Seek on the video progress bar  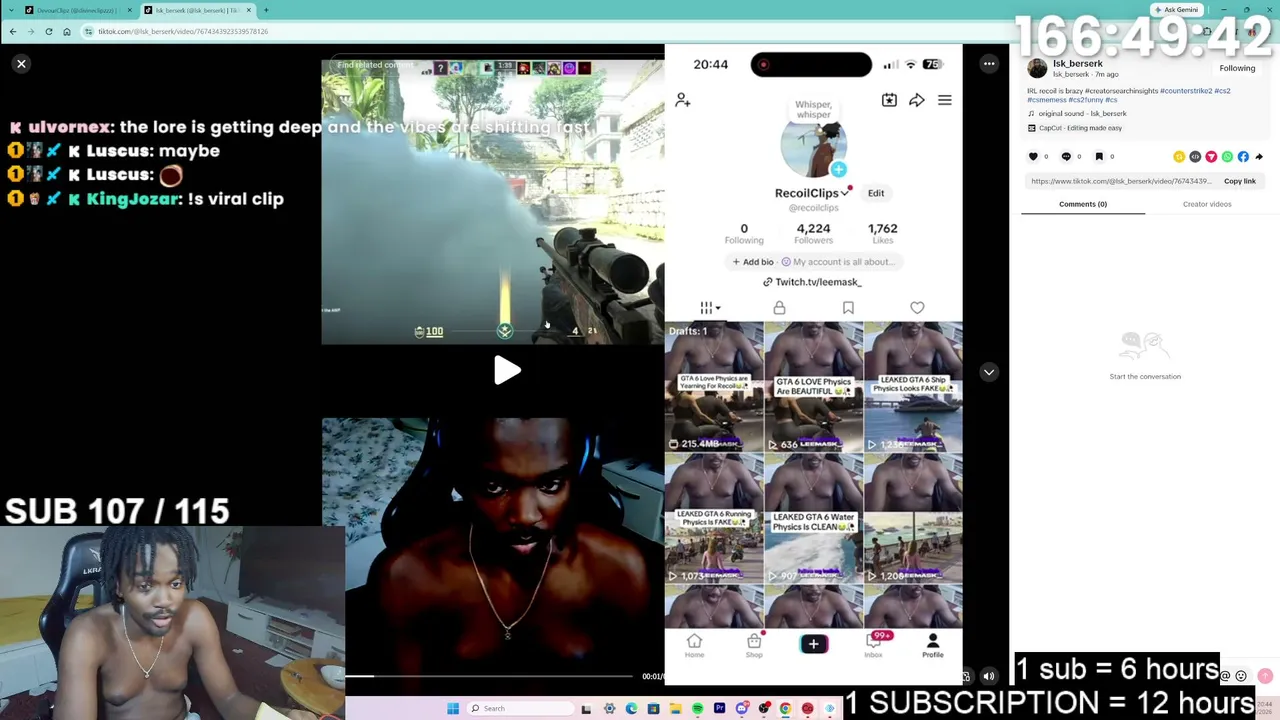(489, 677)
